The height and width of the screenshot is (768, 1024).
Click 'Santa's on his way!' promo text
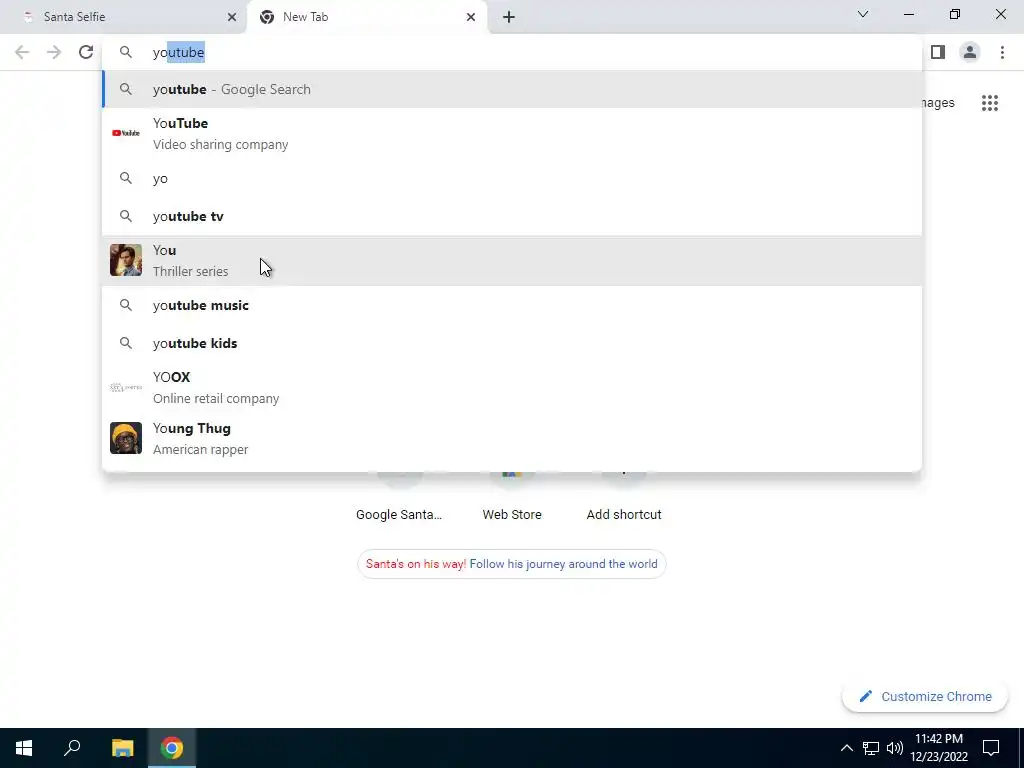coord(416,564)
